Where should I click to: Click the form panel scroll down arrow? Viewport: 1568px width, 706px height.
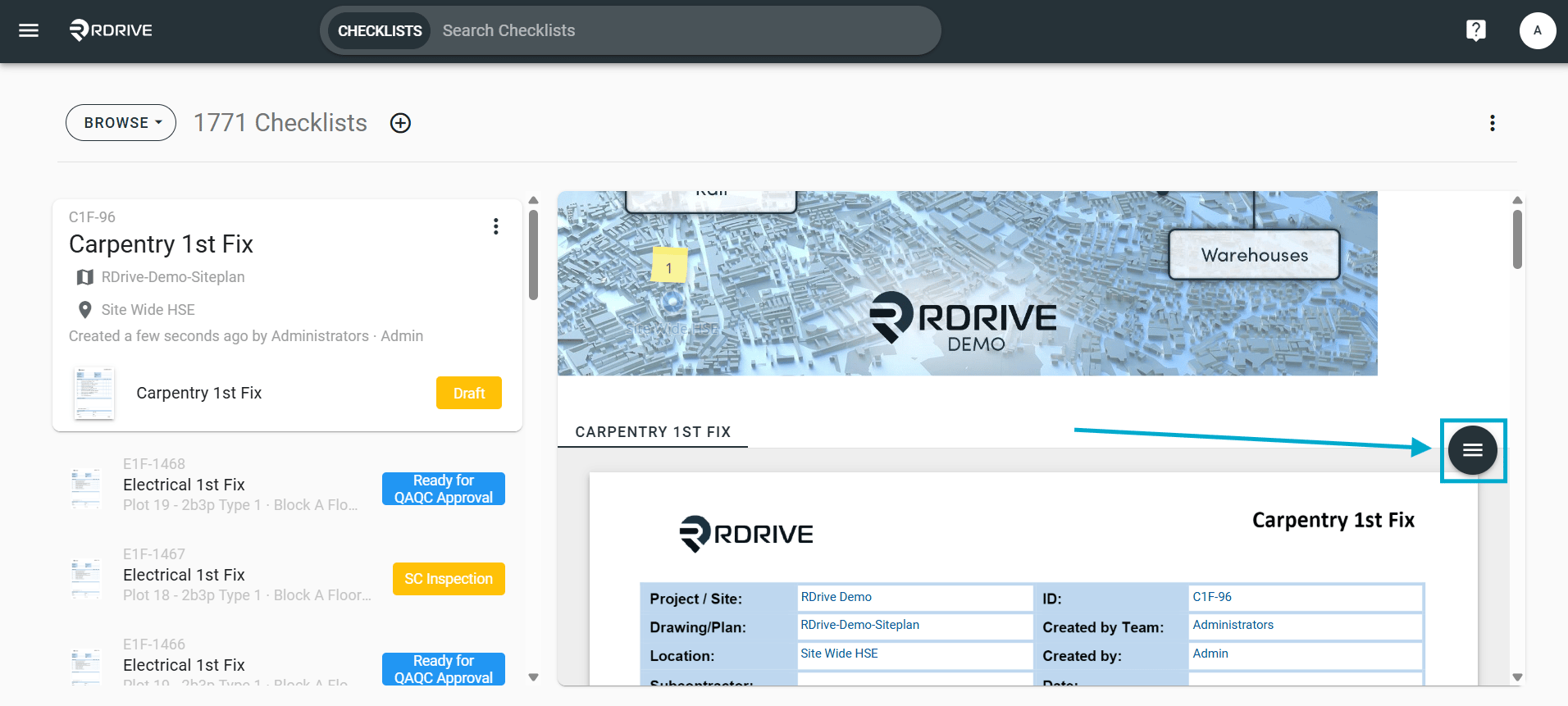[1517, 677]
